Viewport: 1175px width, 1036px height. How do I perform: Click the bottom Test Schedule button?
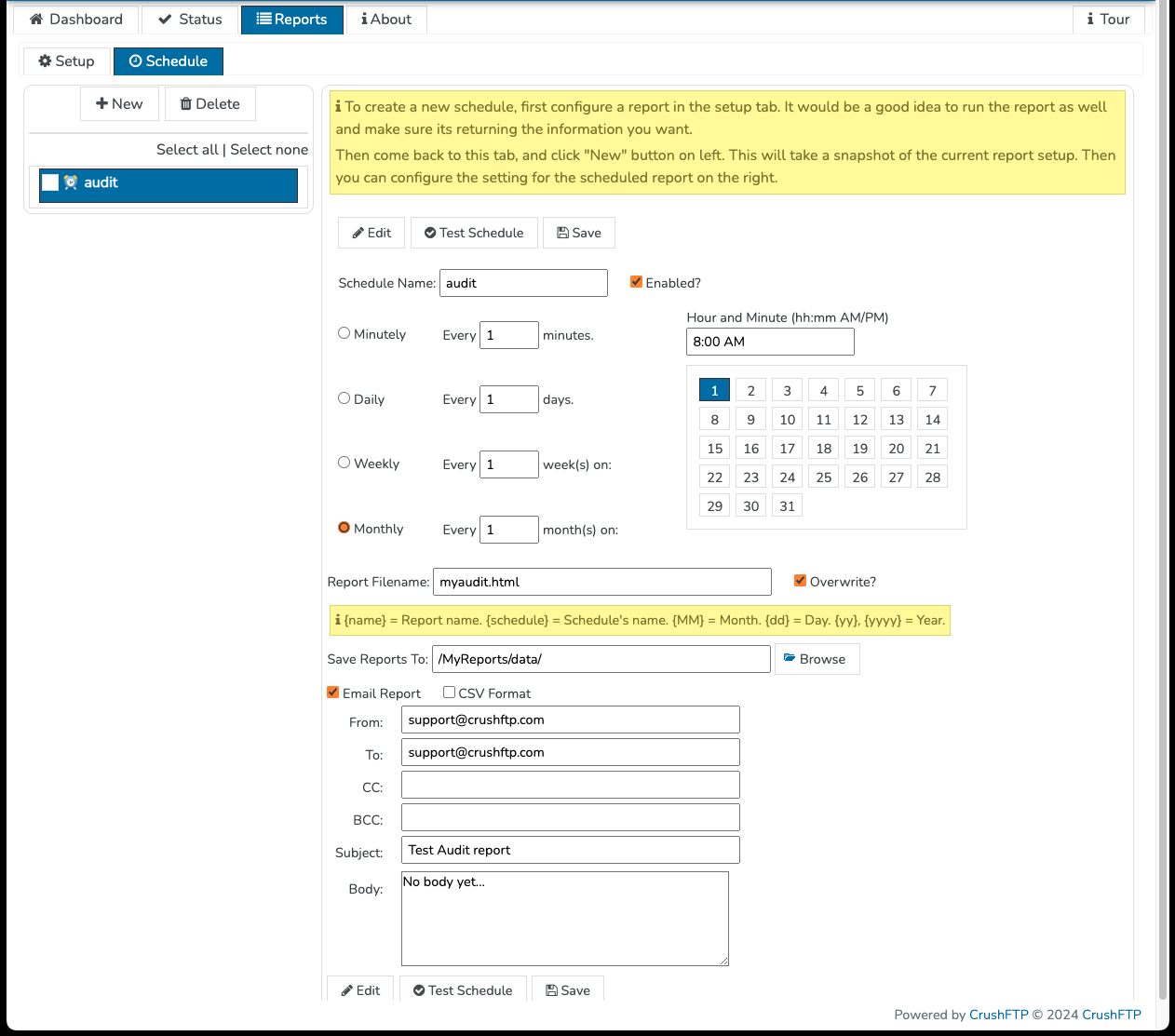(x=463, y=989)
